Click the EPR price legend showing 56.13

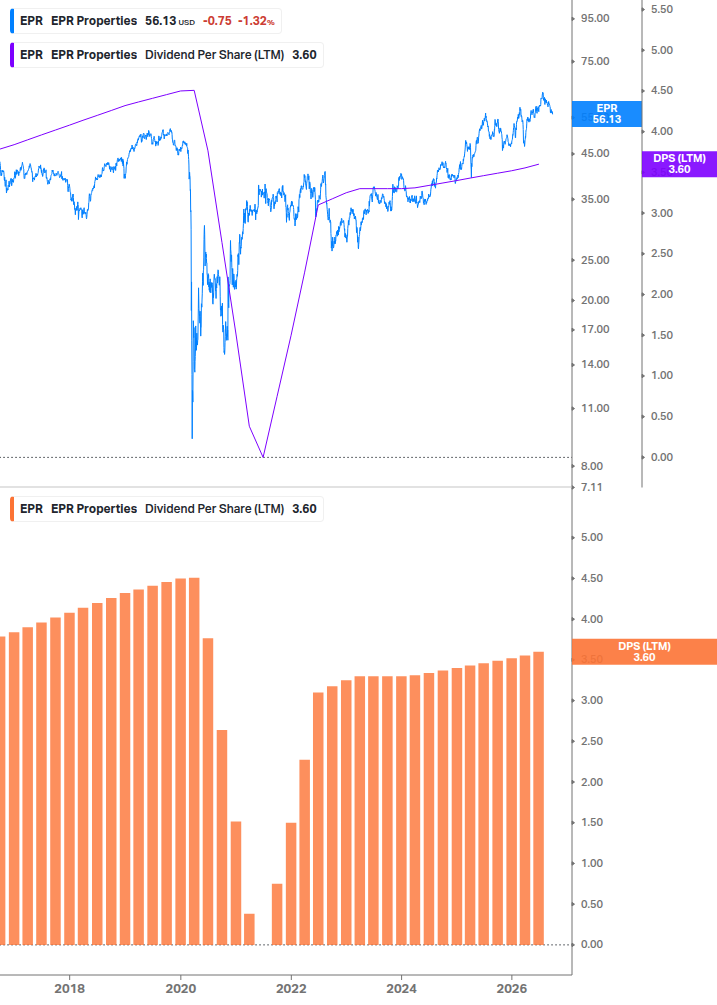pos(145,21)
